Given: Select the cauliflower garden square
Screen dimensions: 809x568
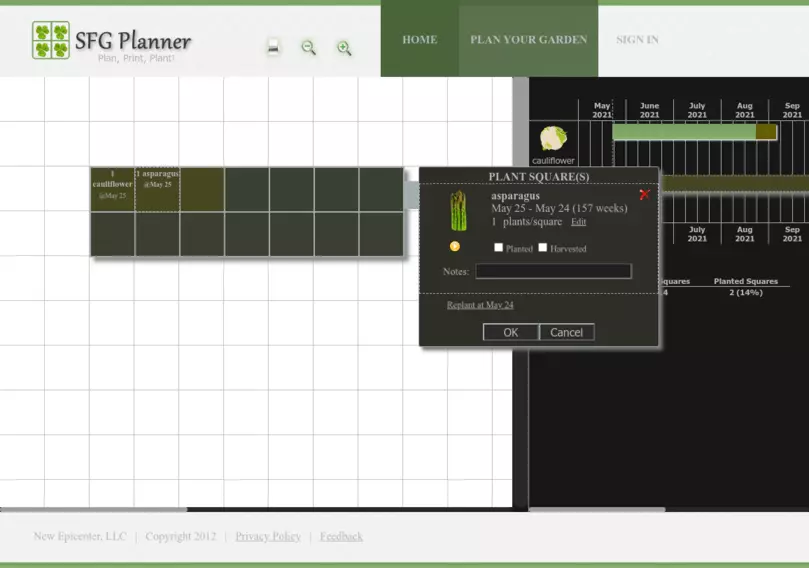Looking at the screenshot, I should [112, 188].
